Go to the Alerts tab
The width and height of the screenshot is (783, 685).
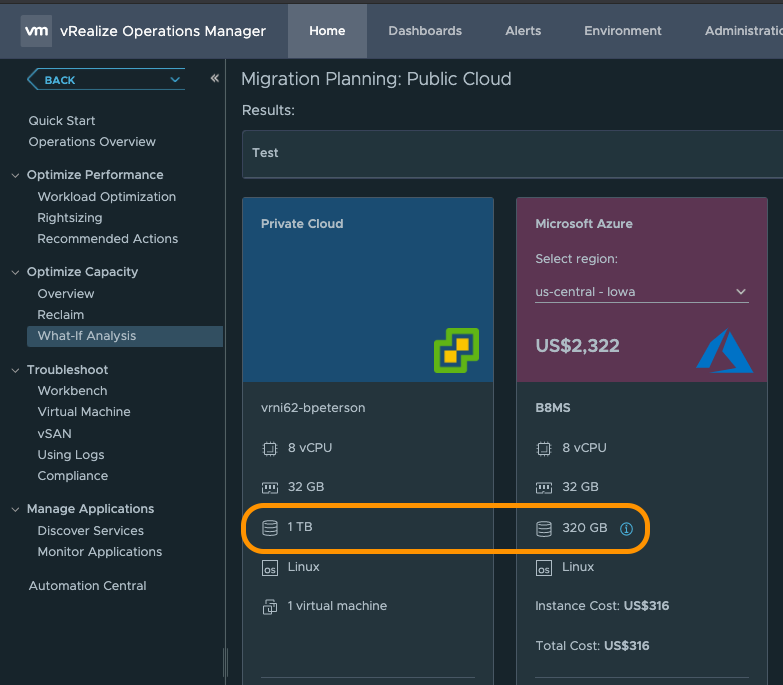[523, 31]
